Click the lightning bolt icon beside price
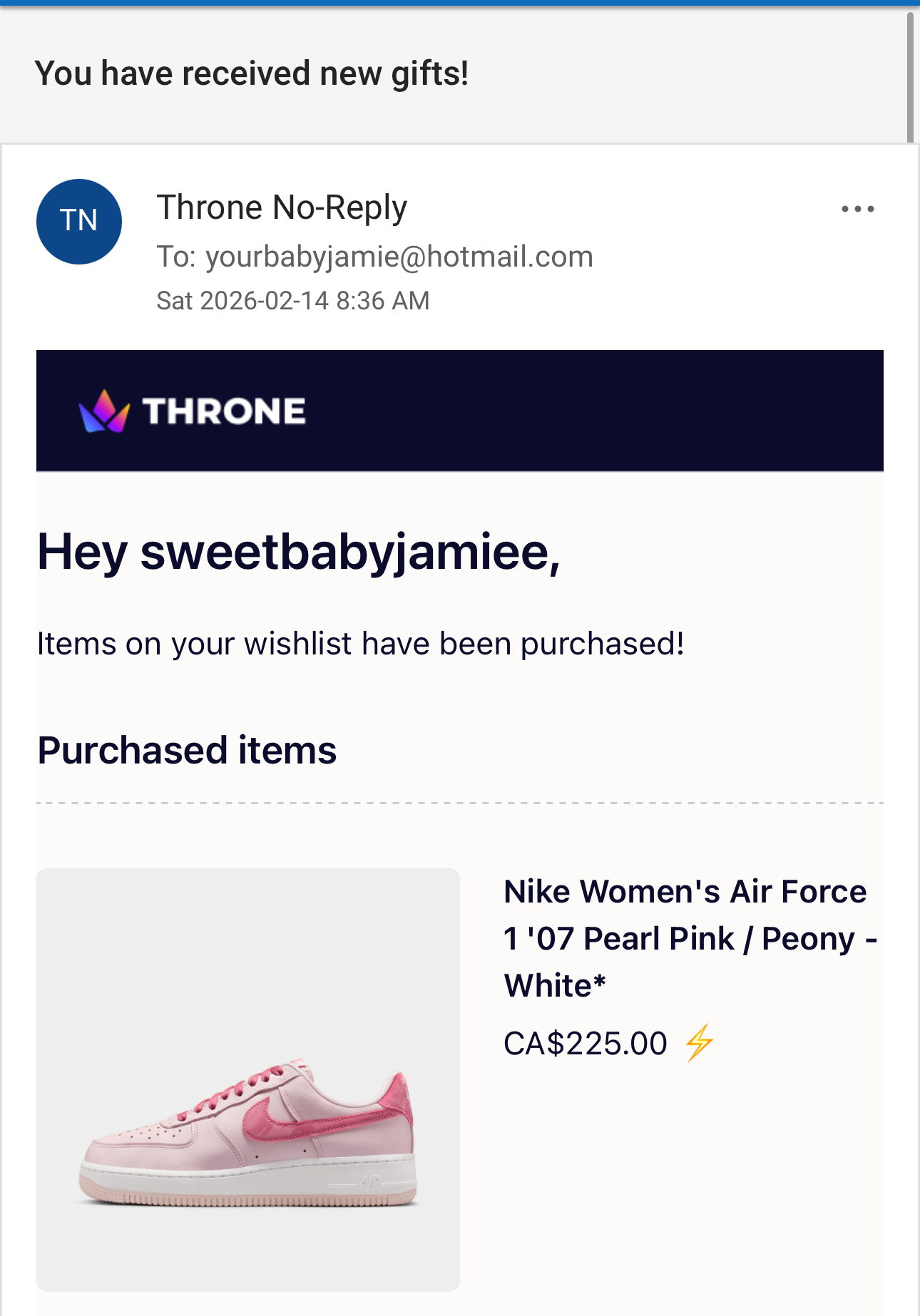 (700, 1043)
